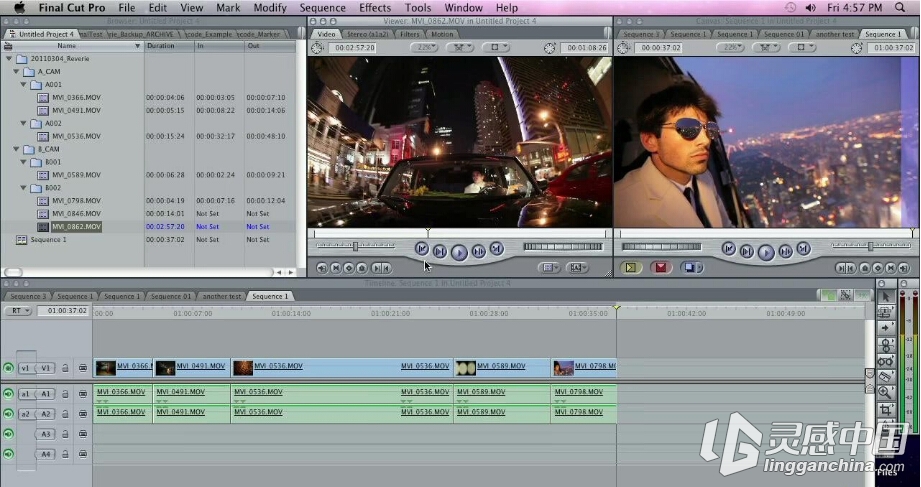Switch to 'another test' tab in Timeline

[221, 296]
